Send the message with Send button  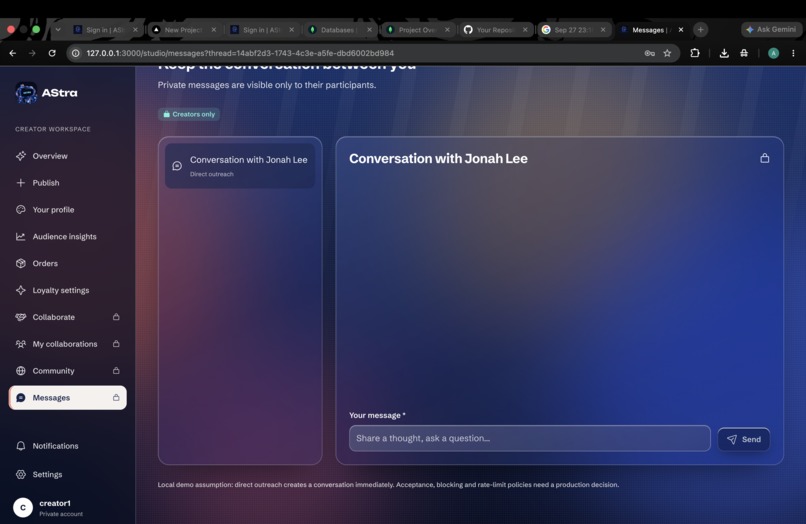744,439
